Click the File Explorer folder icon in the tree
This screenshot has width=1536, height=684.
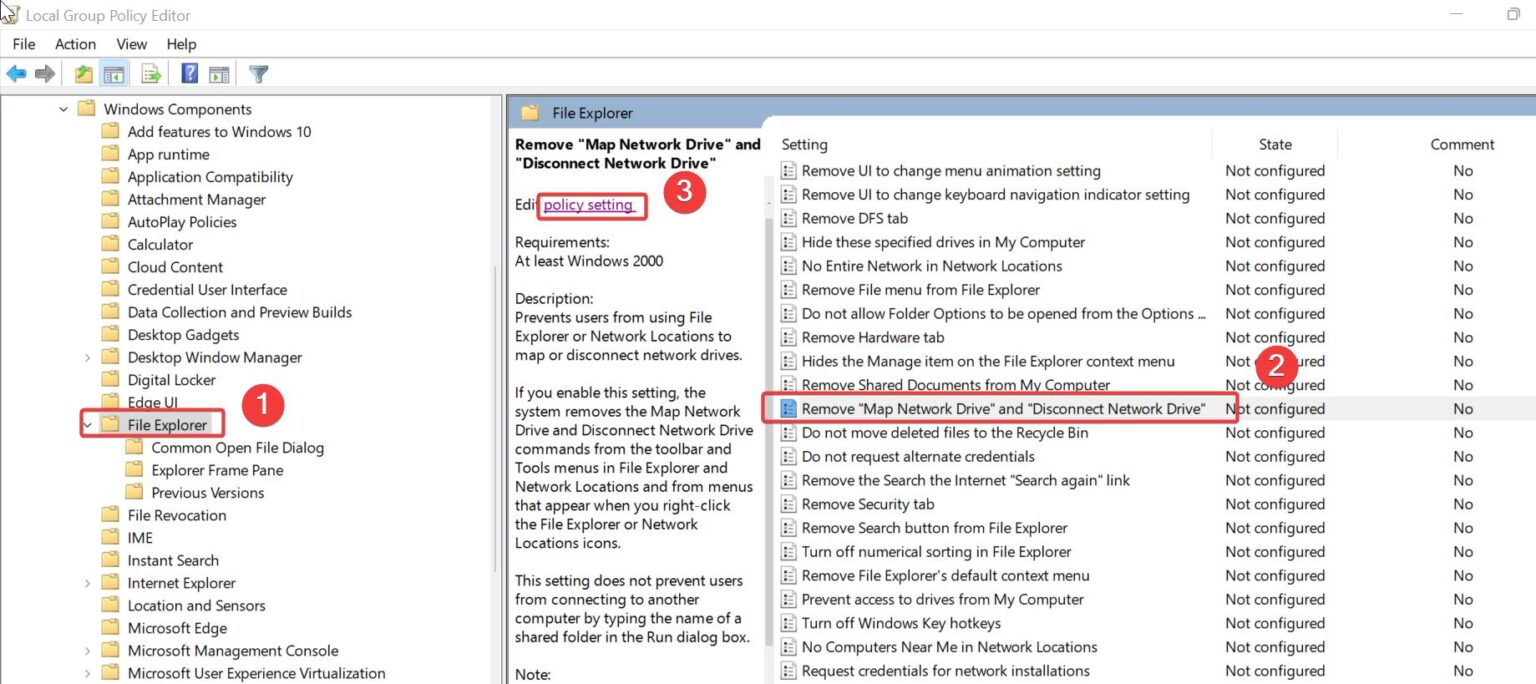tap(113, 424)
